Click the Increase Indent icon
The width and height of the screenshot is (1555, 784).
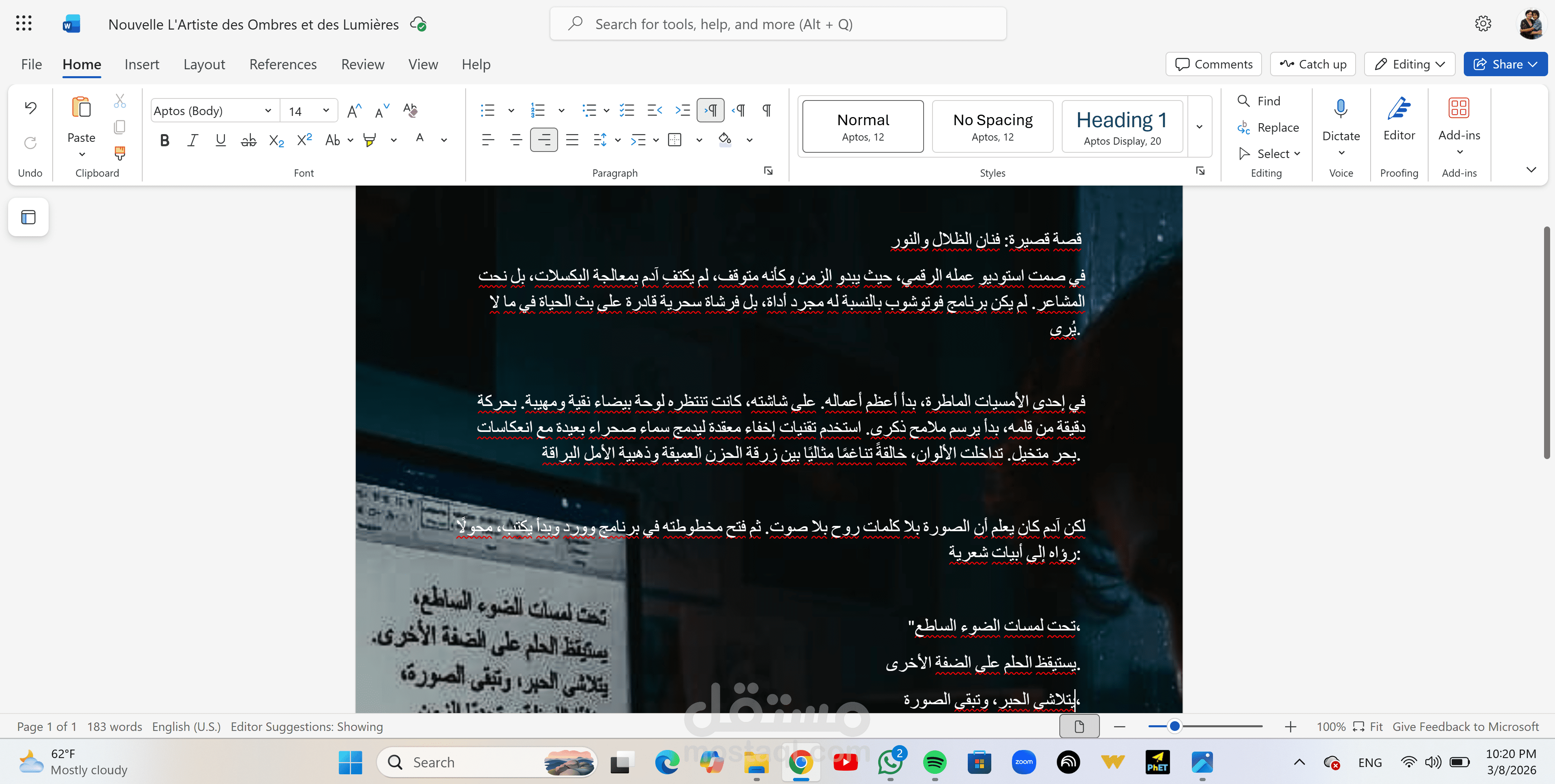[x=682, y=111]
